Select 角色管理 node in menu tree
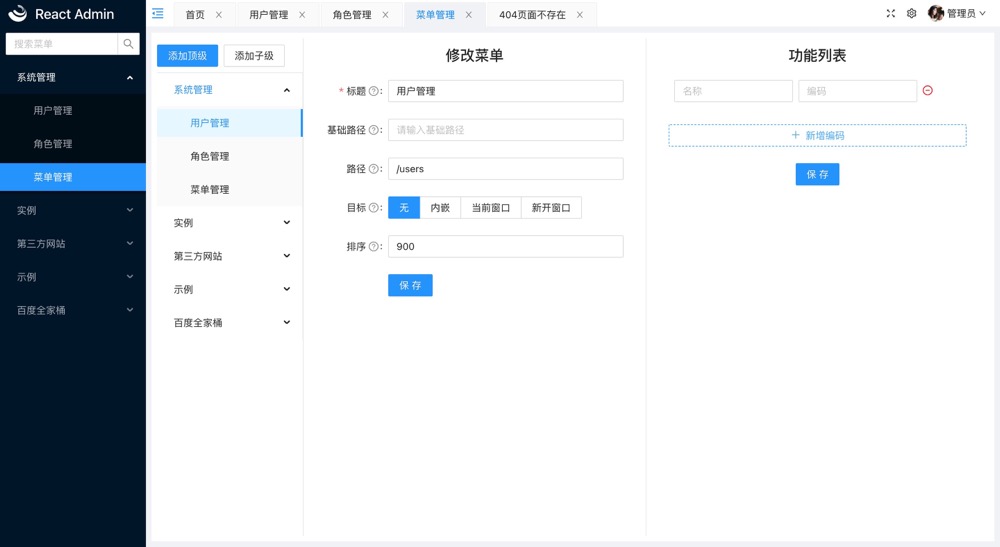 click(230, 156)
